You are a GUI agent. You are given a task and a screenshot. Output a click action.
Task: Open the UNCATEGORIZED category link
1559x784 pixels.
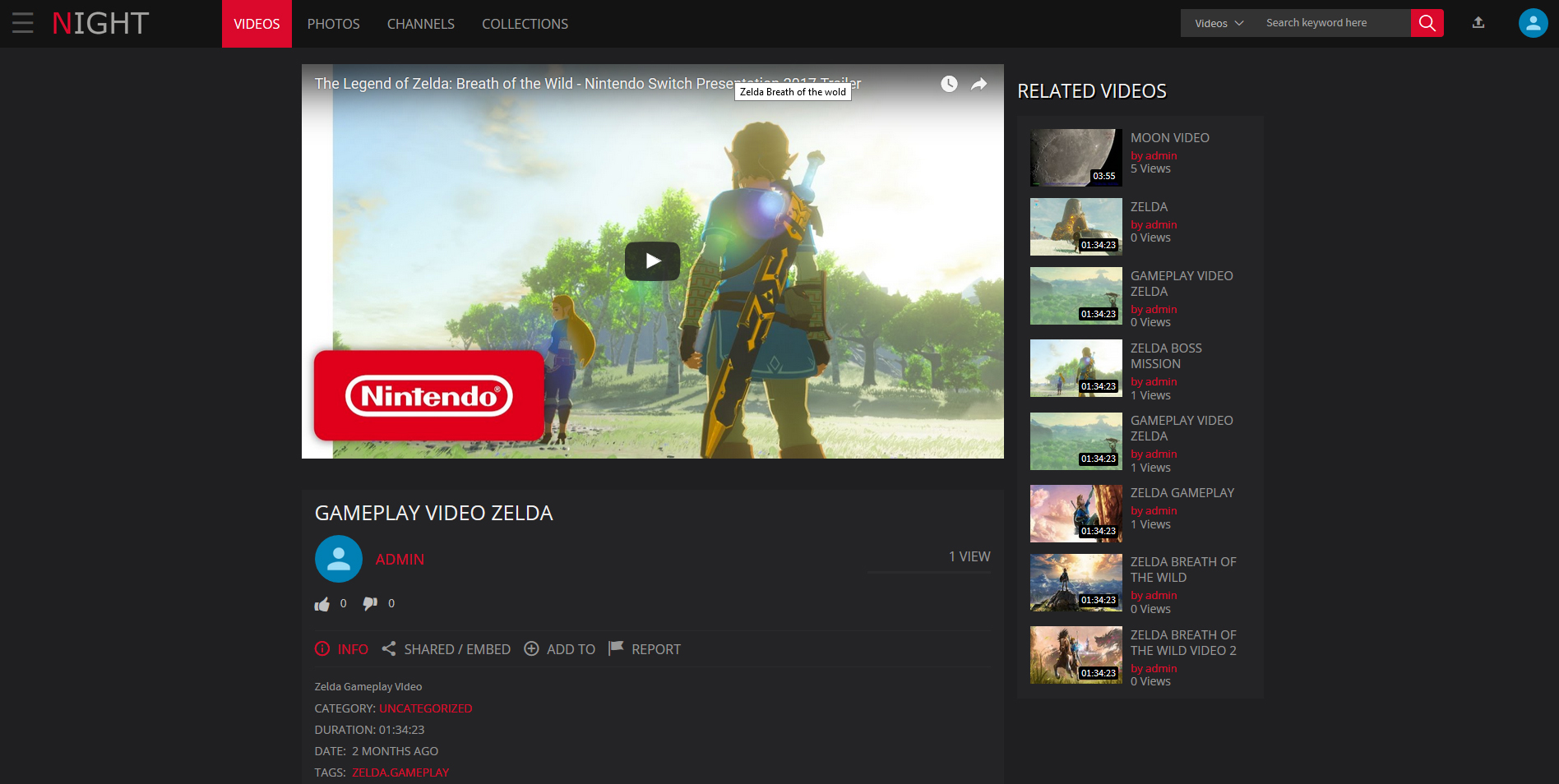pos(426,708)
